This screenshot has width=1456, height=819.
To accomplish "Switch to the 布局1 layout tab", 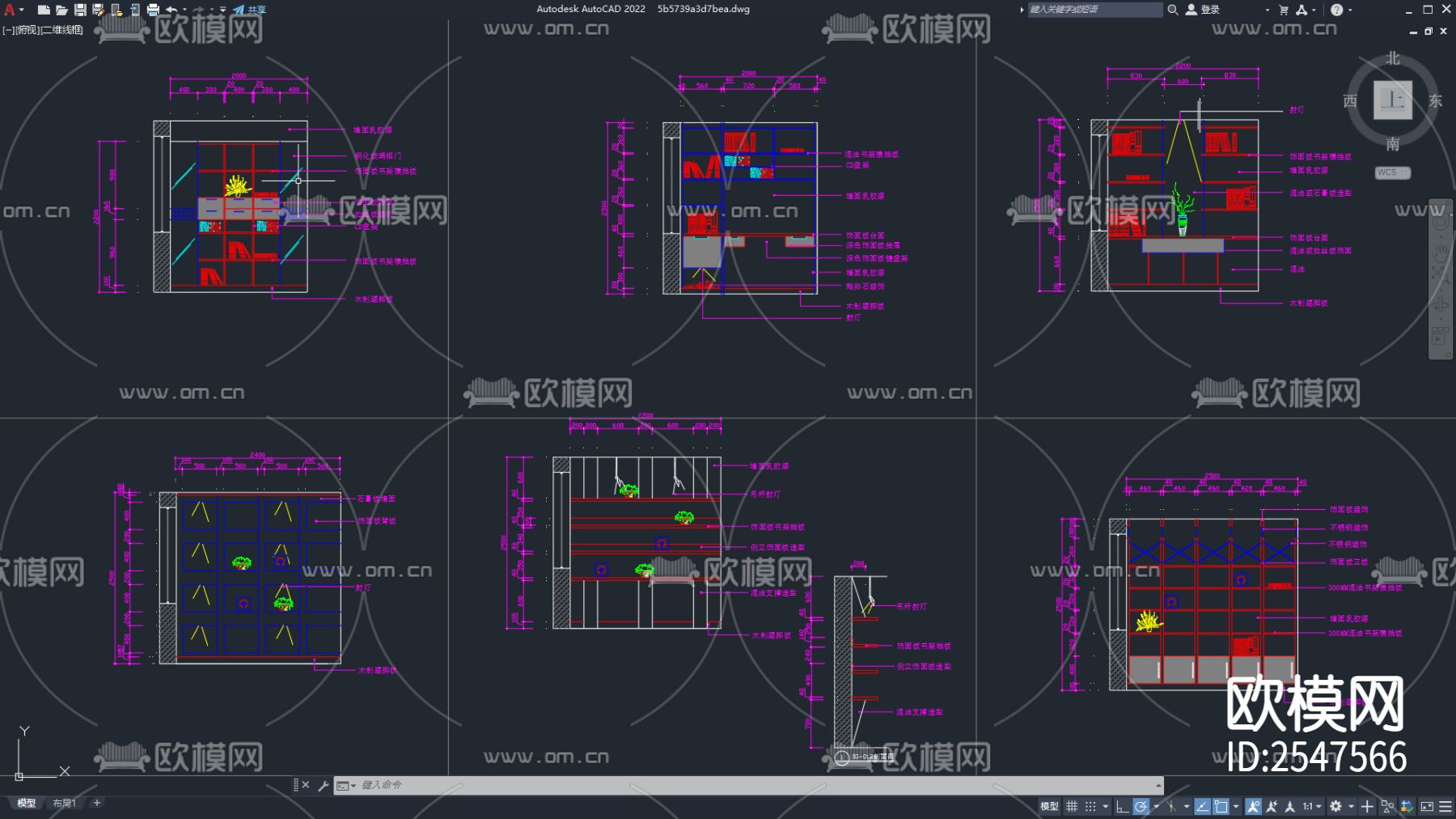I will 64,804.
